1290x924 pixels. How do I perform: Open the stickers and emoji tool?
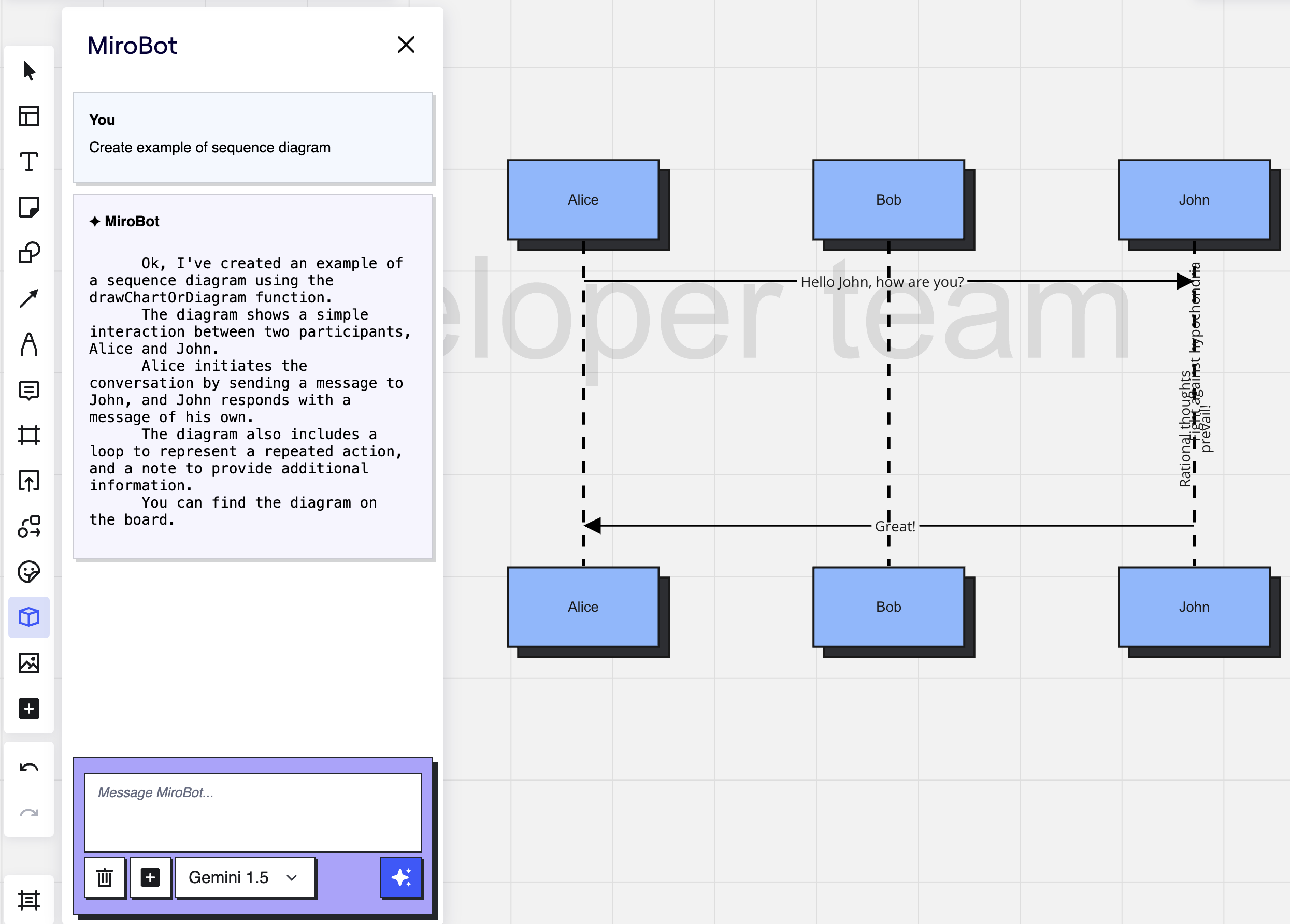coord(28,572)
